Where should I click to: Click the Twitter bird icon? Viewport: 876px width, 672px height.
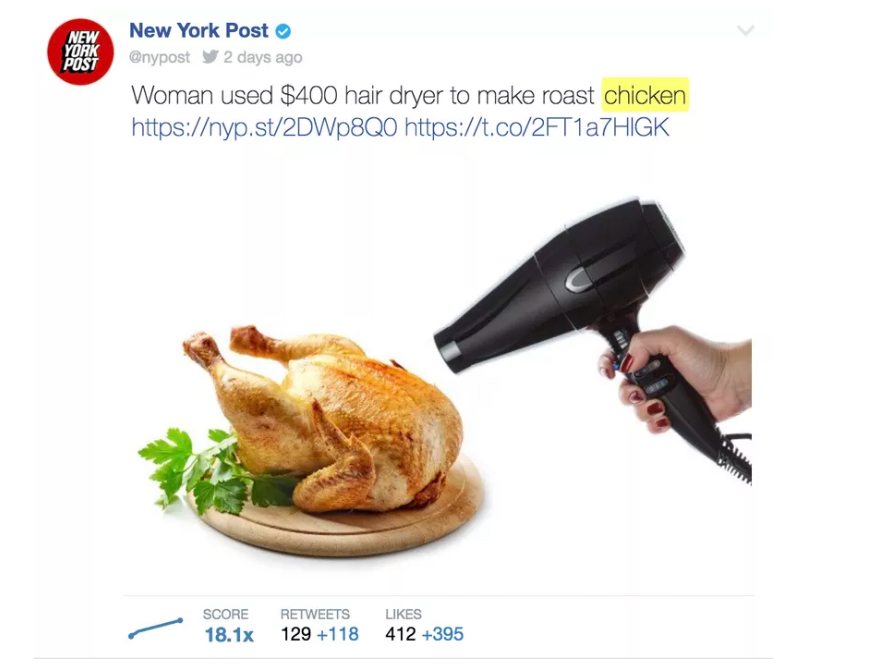pos(210,57)
